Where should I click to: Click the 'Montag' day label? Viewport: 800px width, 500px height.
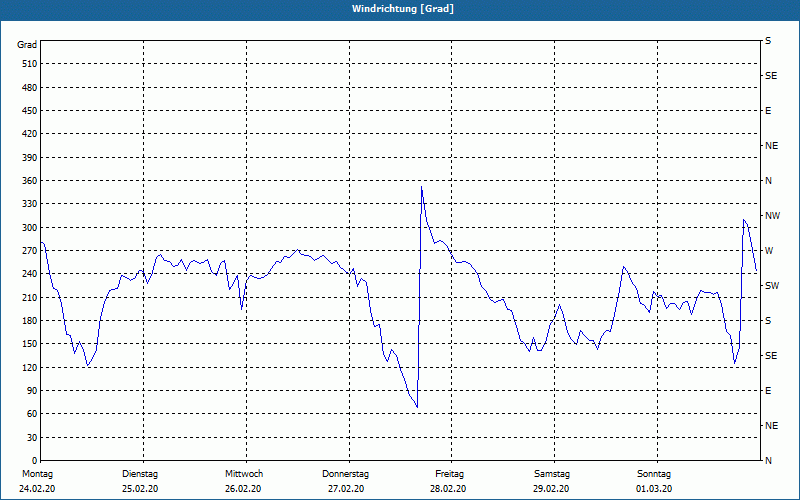[x=37, y=474]
